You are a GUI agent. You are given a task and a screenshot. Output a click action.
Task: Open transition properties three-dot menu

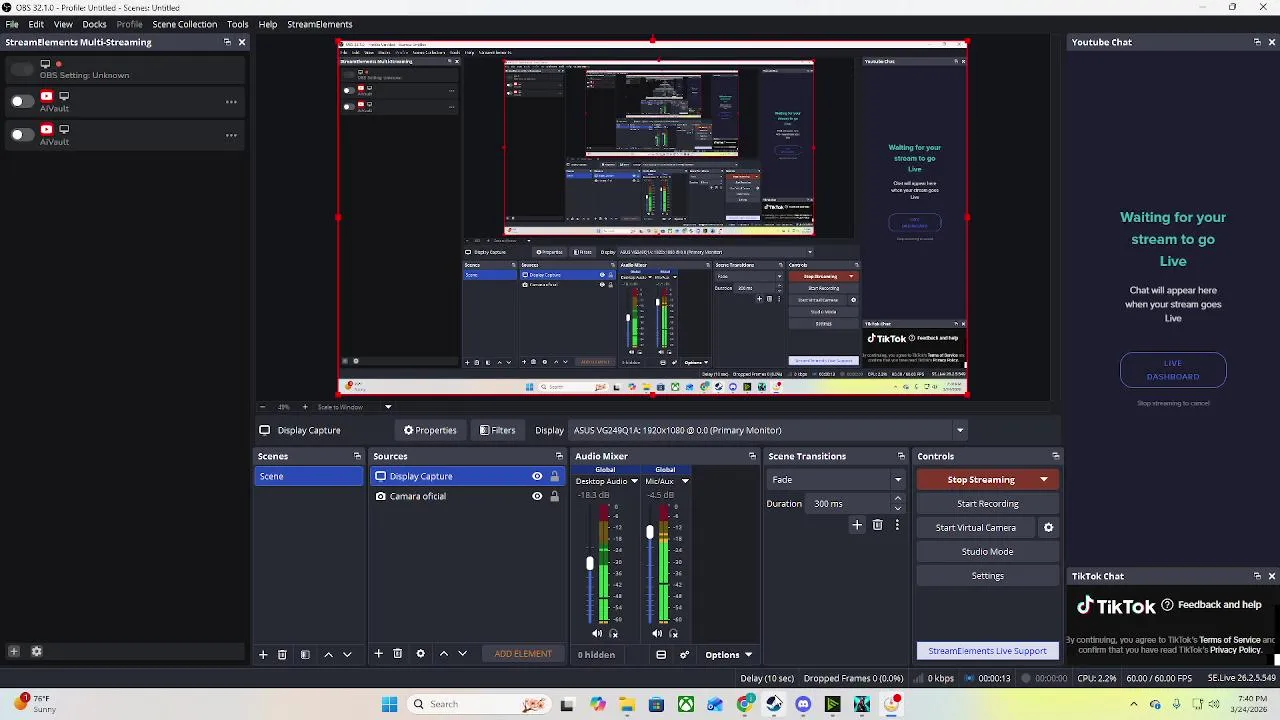point(897,525)
